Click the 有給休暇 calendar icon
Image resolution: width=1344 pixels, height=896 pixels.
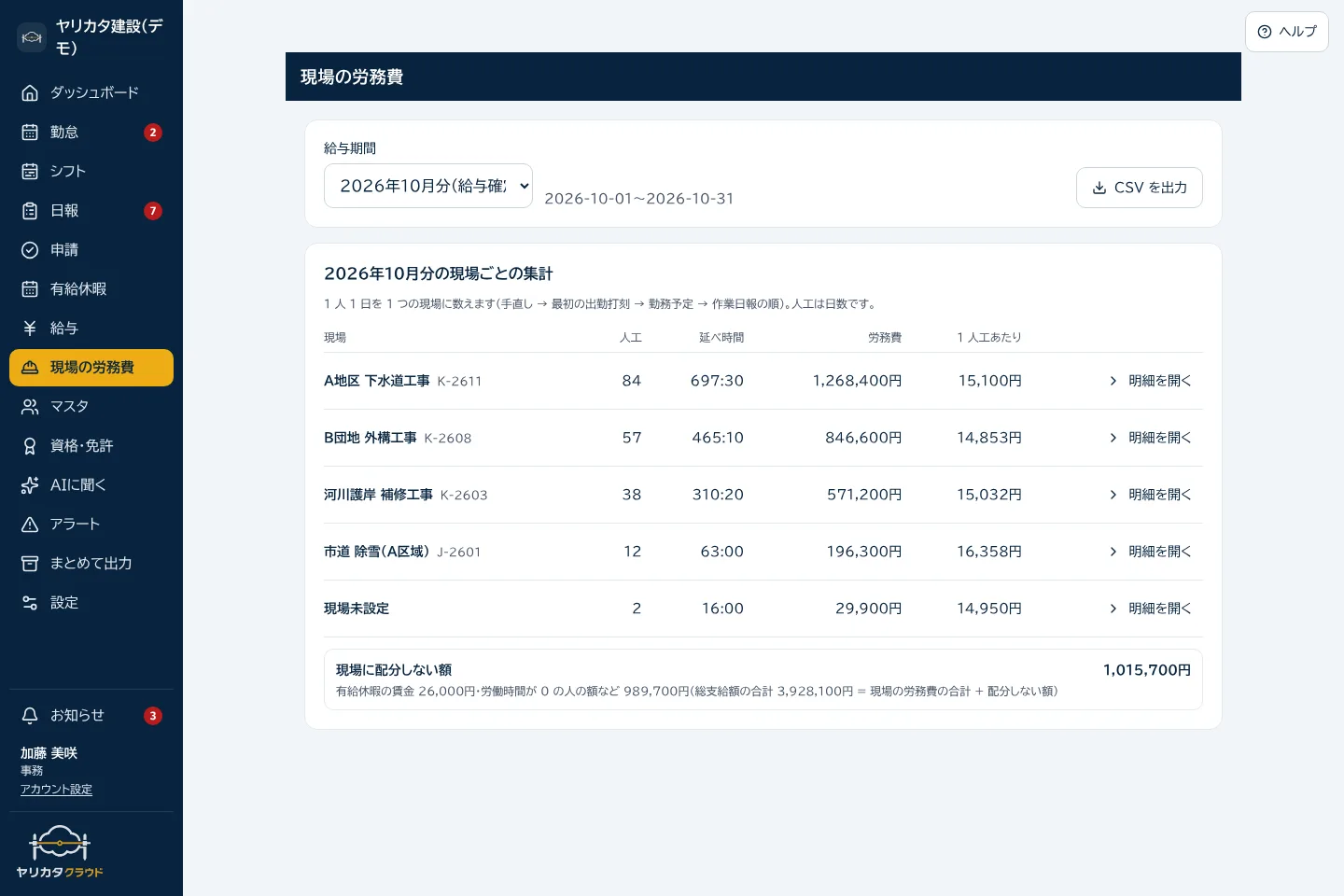click(x=30, y=288)
